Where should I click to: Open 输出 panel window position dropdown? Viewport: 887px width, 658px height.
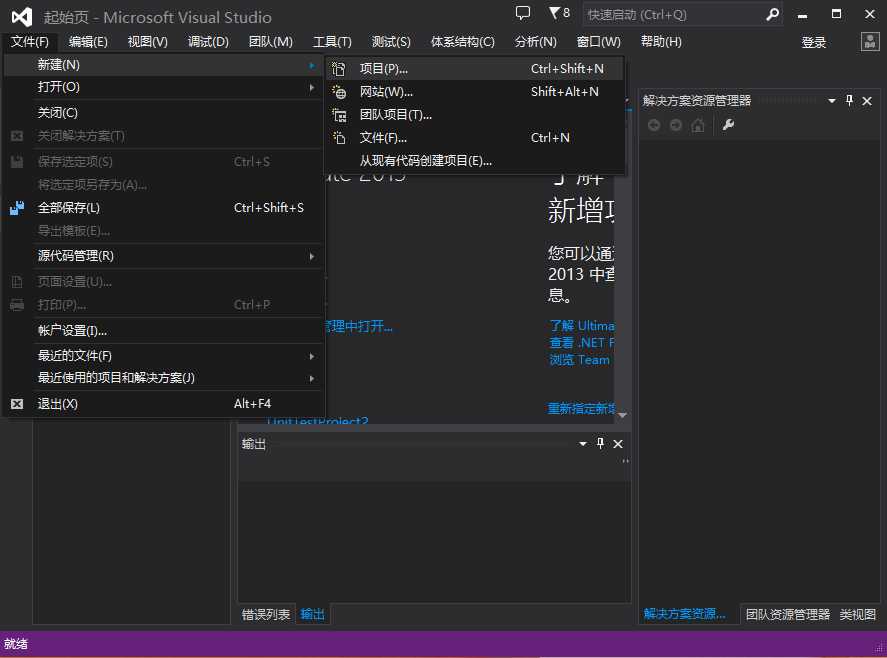tap(583, 444)
